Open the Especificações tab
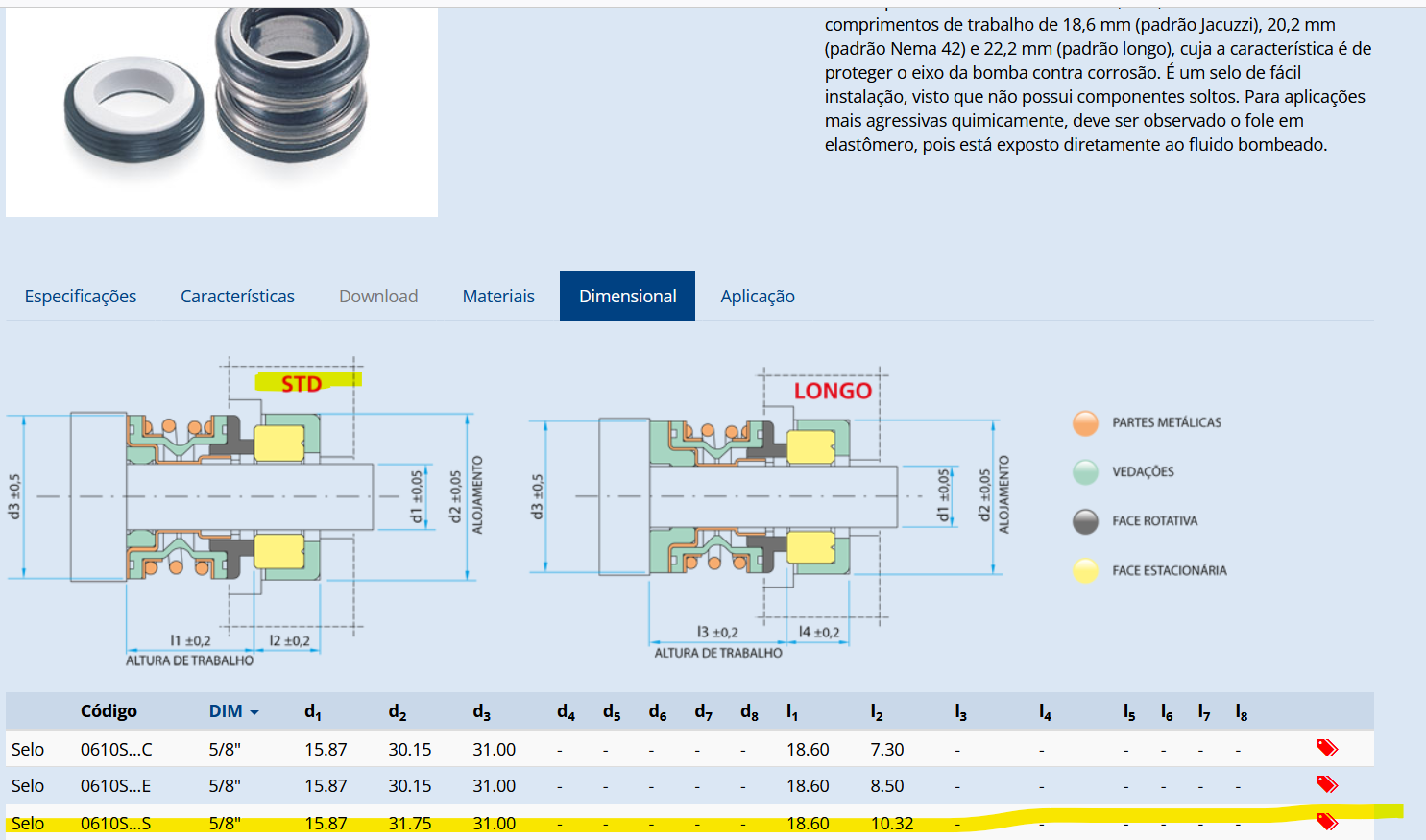Image resolution: width=1426 pixels, height=840 pixels. coord(81,296)
